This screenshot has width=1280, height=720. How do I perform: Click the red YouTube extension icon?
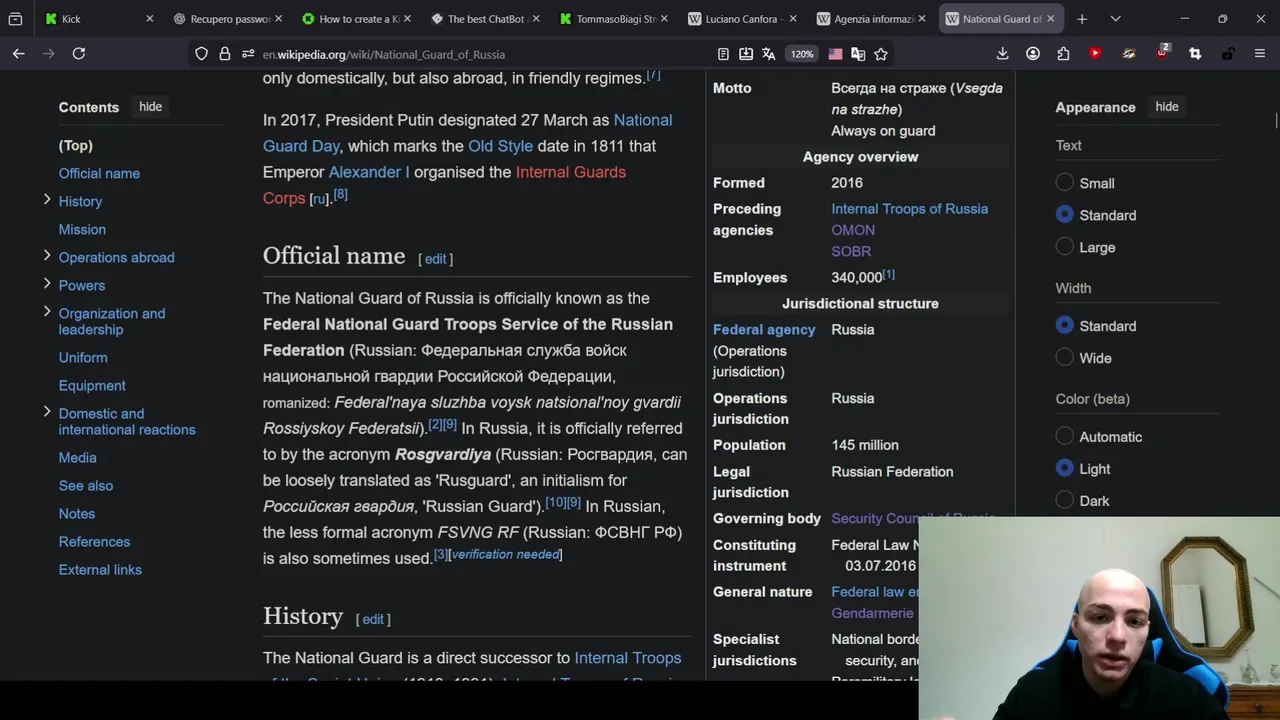click(1095, 54)
